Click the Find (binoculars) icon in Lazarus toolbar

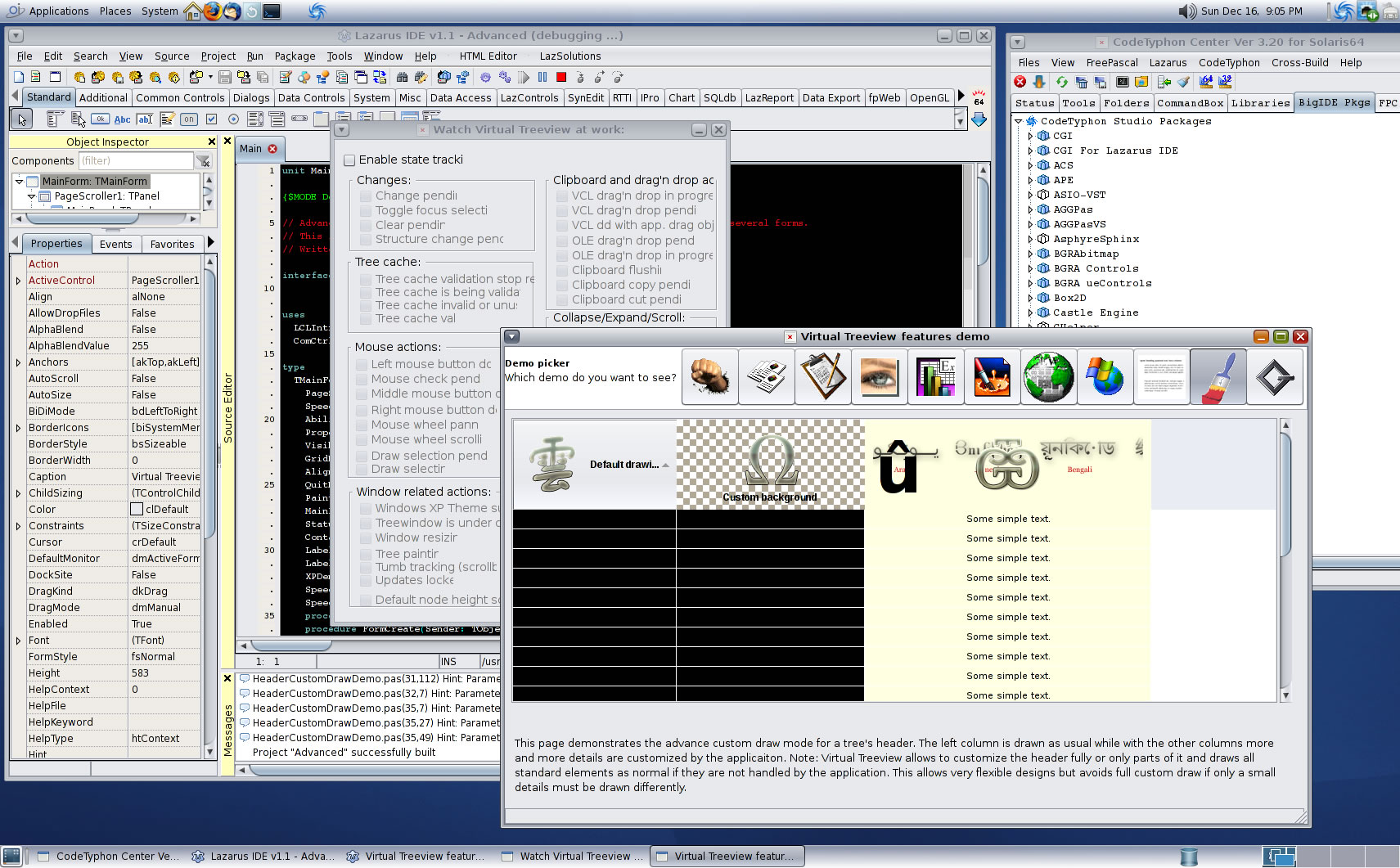coord(402,77)
